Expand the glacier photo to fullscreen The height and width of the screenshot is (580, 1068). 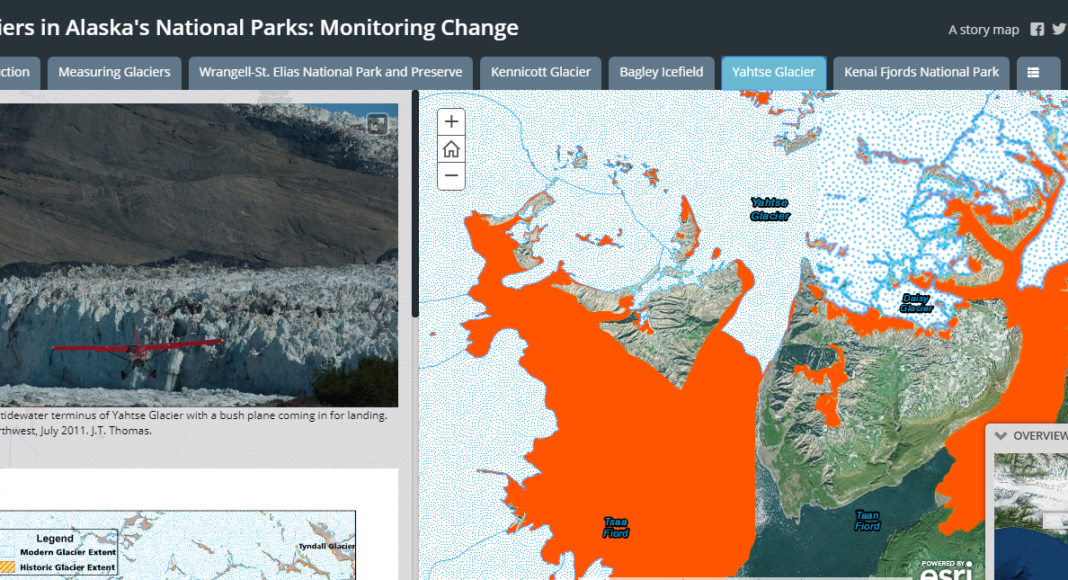pyautogui.click(x=377, y=124)
